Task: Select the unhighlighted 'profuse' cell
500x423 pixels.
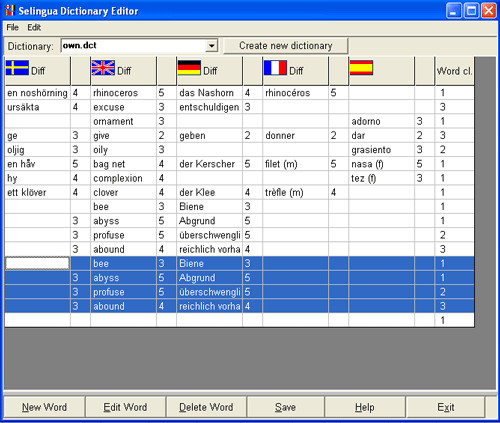Action: tap(123, 235)
